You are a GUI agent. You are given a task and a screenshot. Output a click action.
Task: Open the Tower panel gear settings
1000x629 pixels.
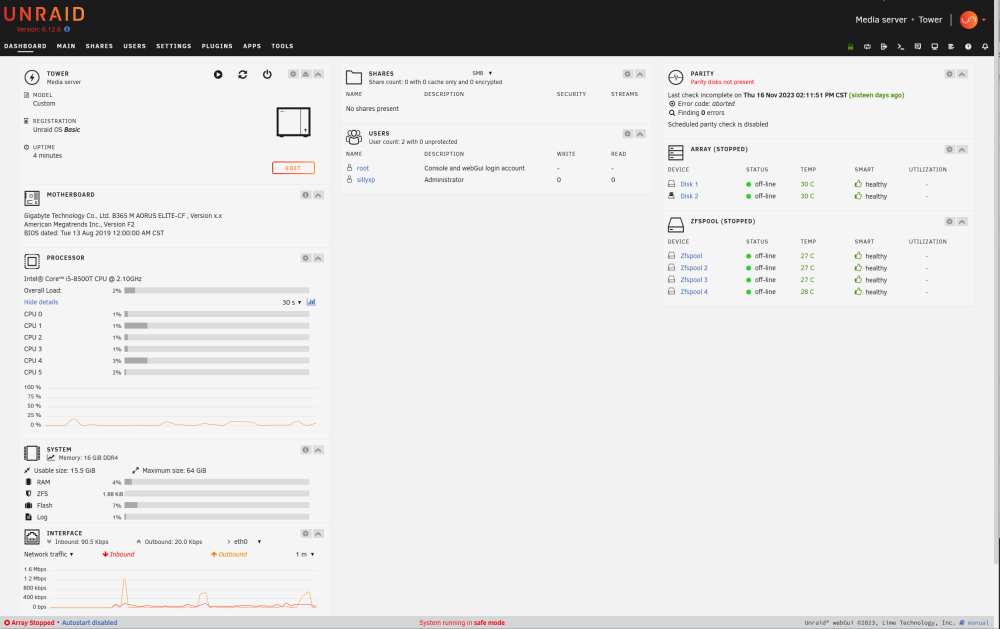tap(293, 74)
